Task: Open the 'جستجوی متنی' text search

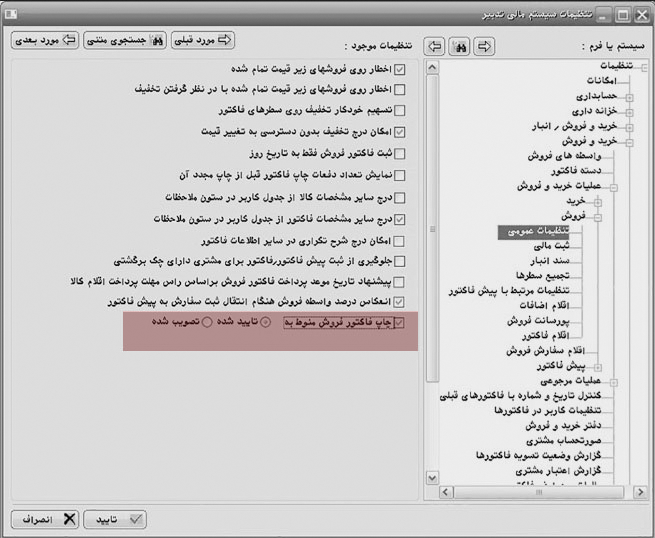Action: (x=126, y=40)
